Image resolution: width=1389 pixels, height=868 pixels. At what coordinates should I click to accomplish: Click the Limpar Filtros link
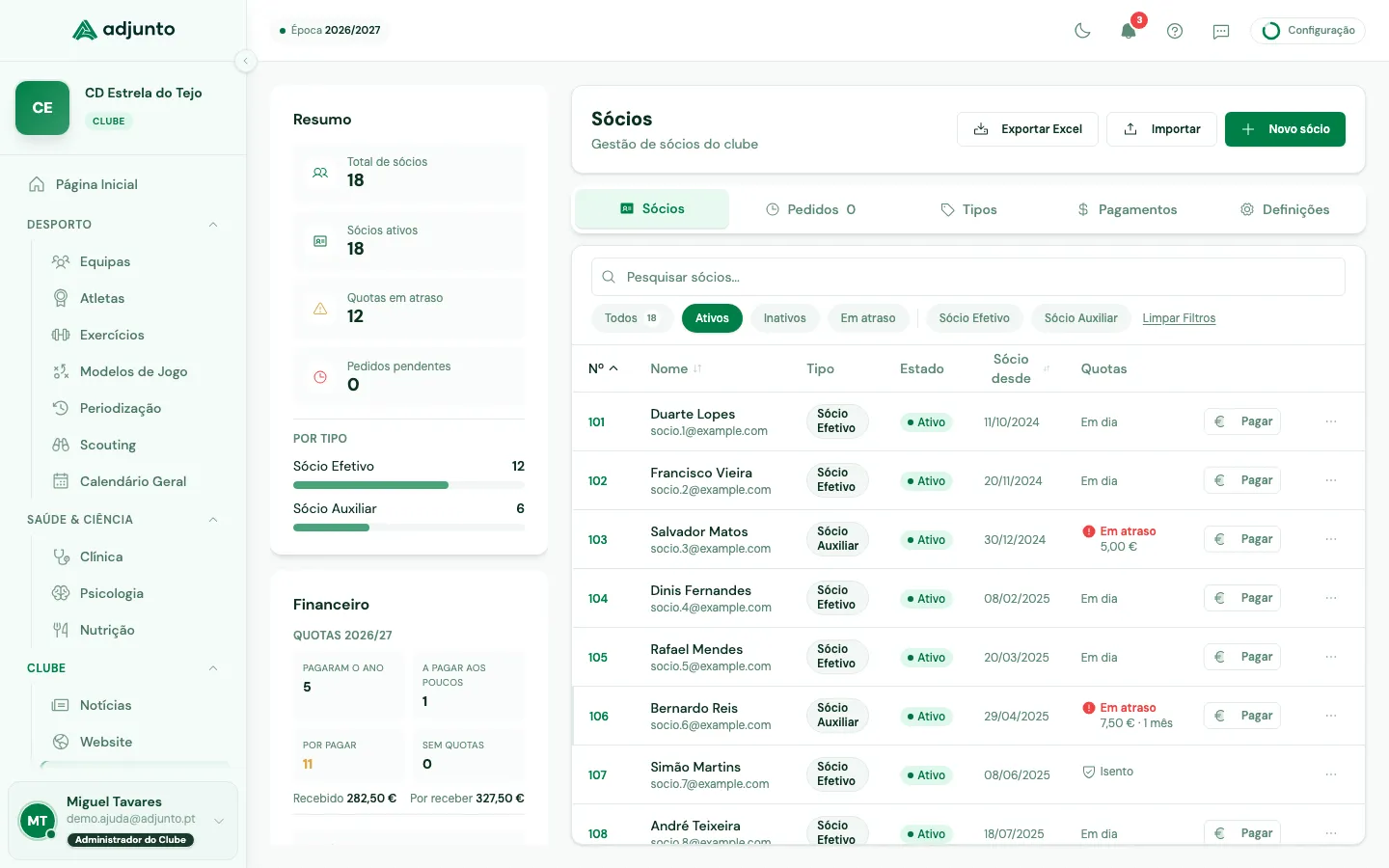point(1179,318)
